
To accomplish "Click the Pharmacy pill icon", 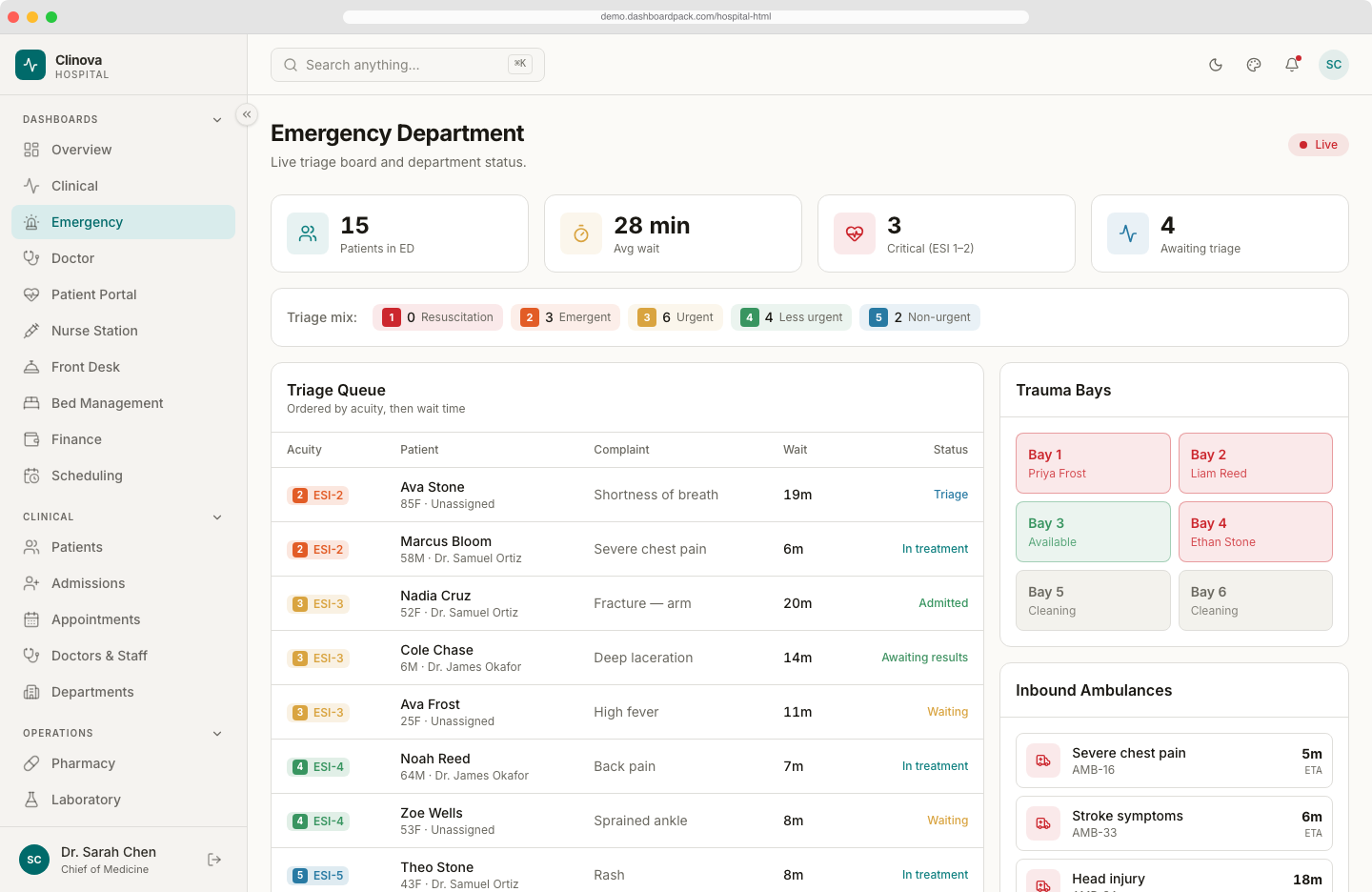I will click(x=31, y=763).
